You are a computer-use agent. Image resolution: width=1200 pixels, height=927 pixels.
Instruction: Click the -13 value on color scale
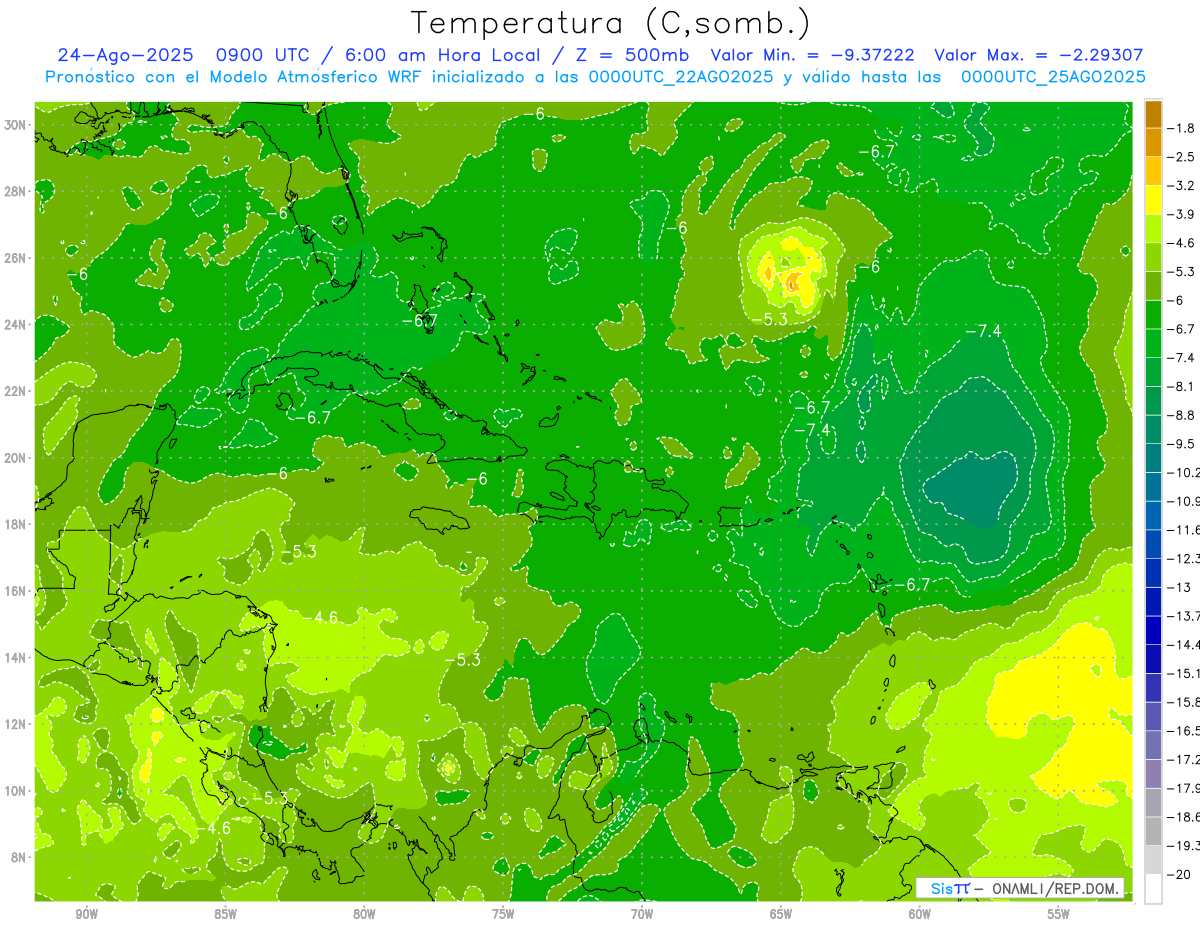(1179, 586)
